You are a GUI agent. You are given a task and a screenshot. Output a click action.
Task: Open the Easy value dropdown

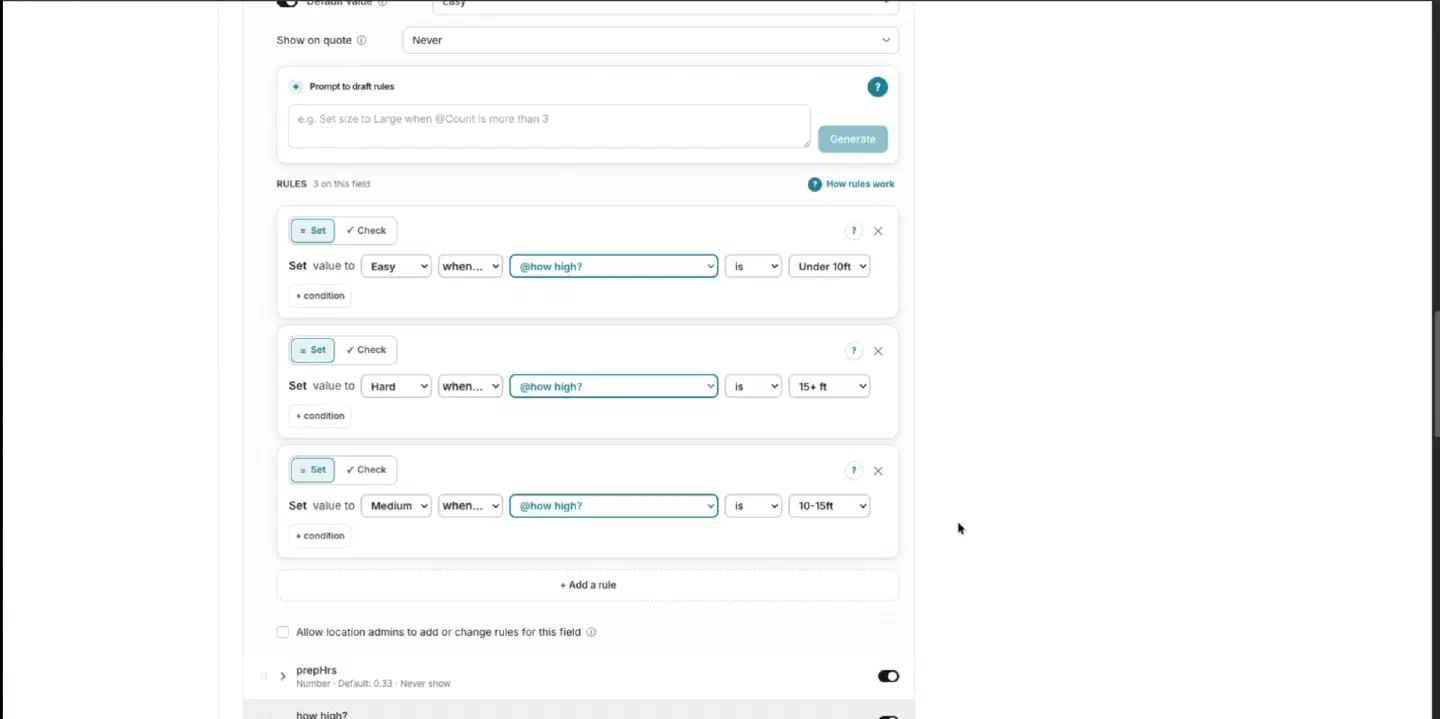pos(396,266)
